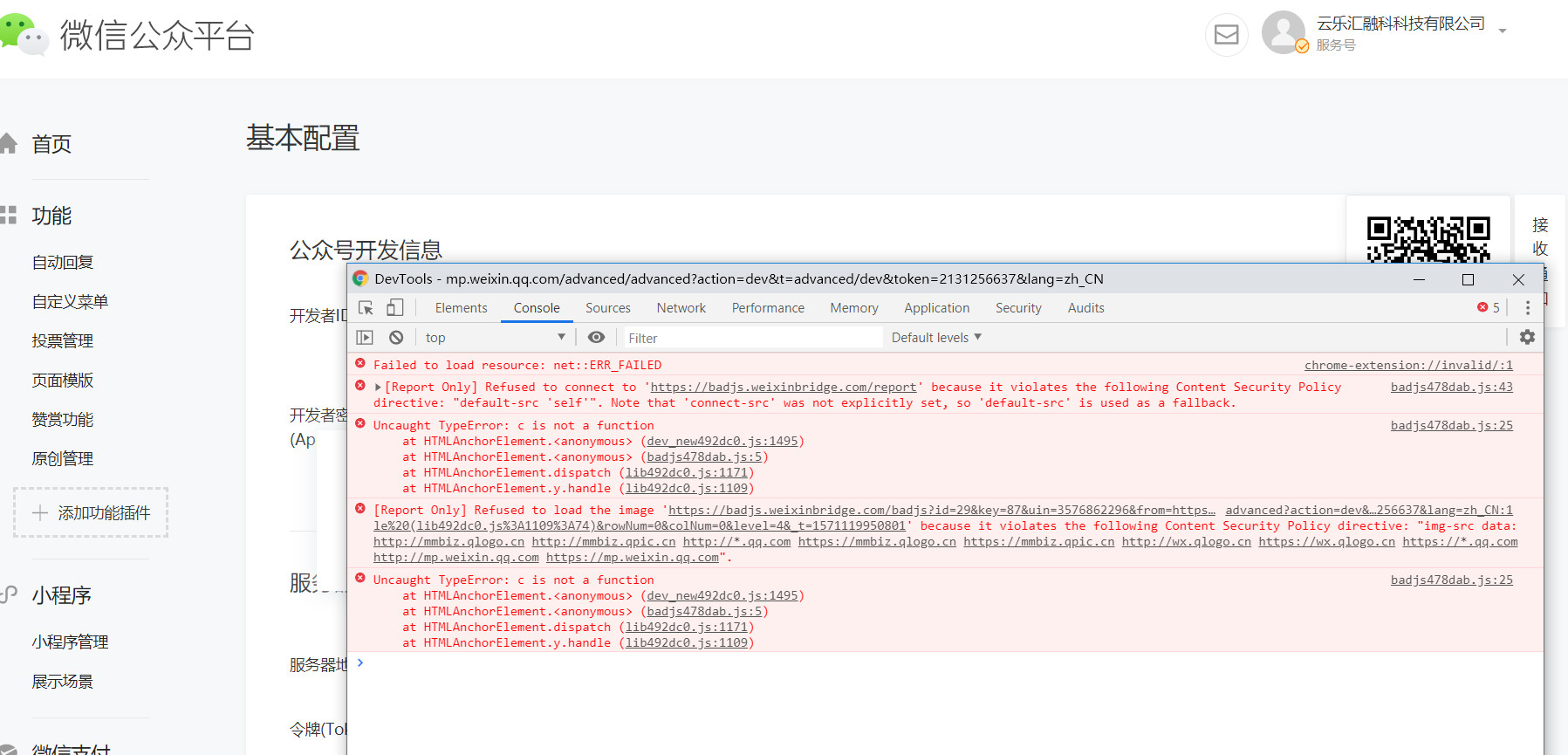
Task: Open the advanced?action=dev source link
Action: pos(1368,510)
